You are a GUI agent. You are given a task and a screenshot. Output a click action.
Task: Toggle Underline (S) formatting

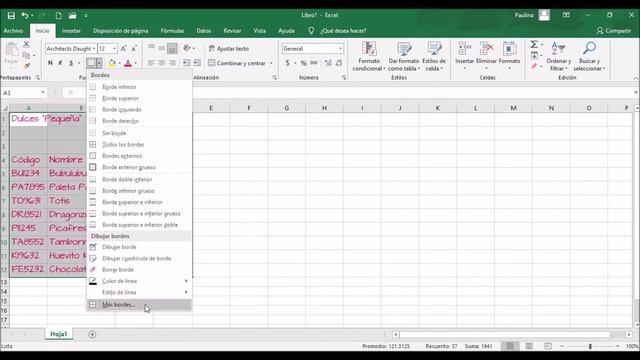(71, 63)
